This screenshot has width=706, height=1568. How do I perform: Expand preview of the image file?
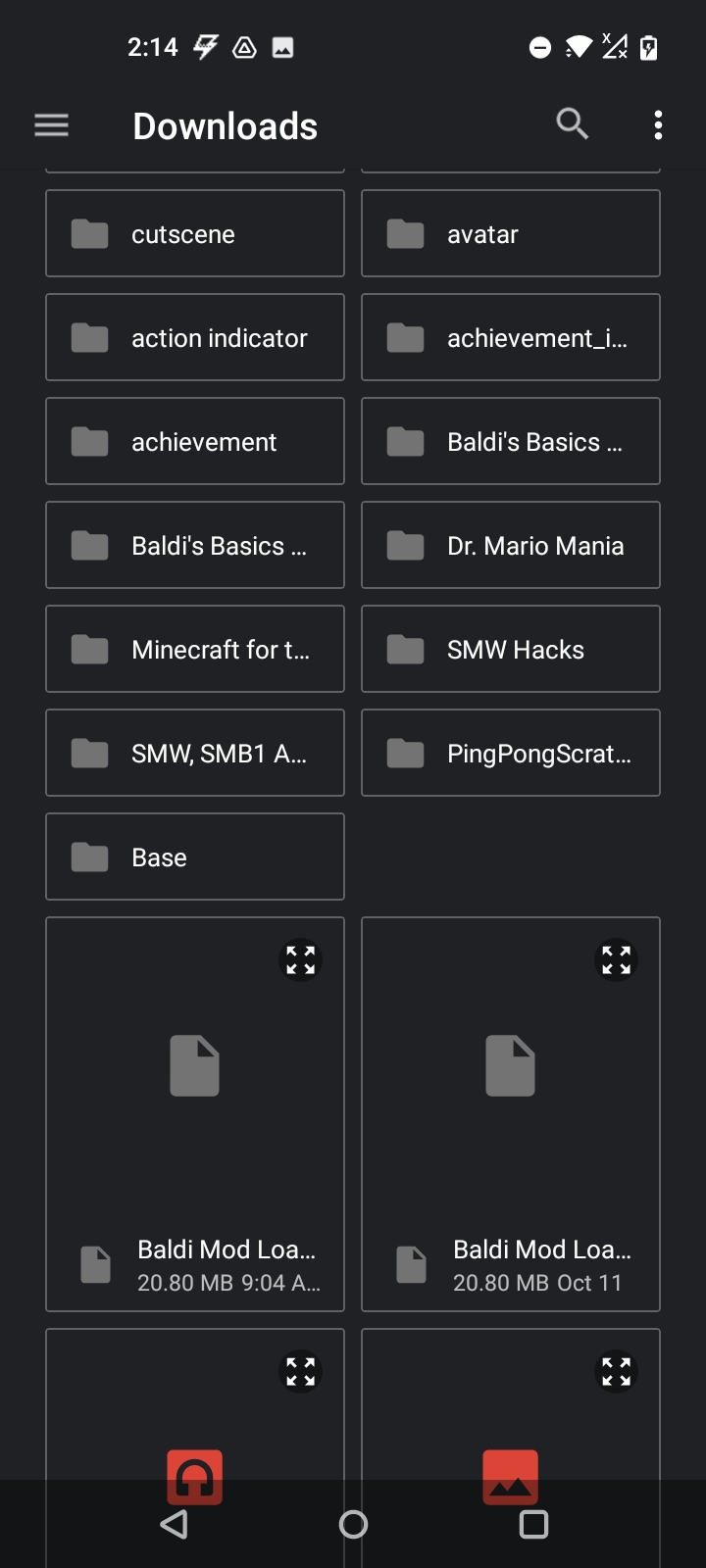pos(617,1372)
